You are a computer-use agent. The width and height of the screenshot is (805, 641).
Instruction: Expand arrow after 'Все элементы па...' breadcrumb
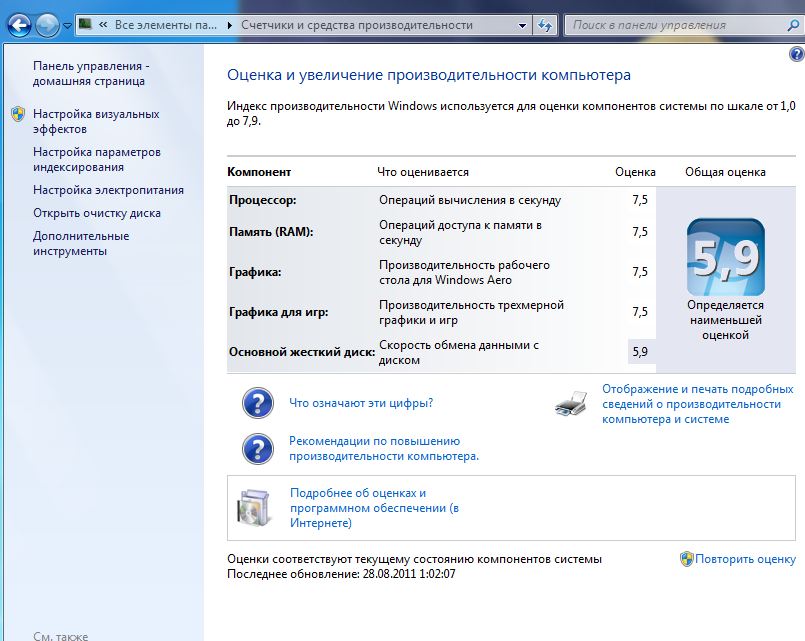pyautogui.click(x=229, y=25)
